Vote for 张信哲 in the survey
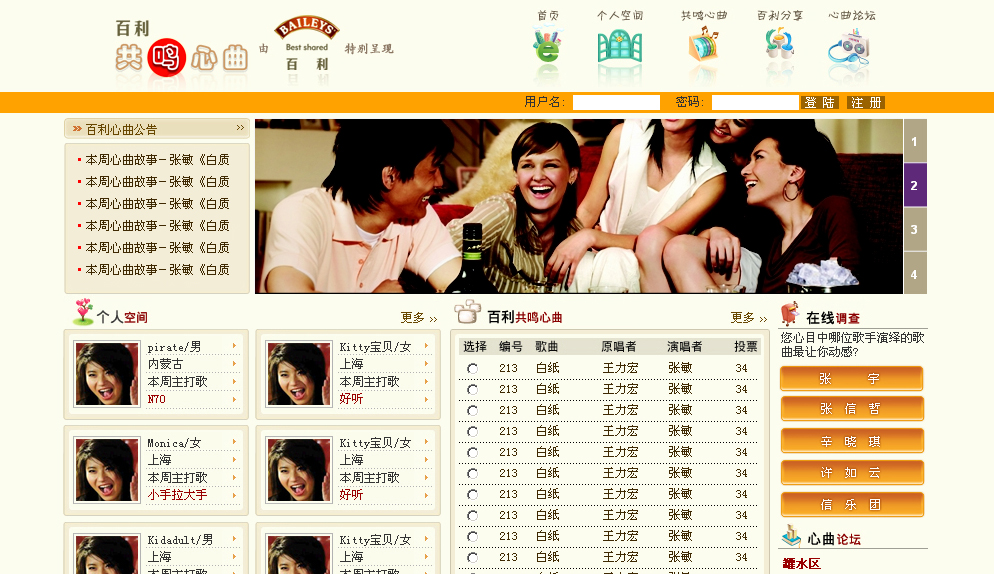The width and height of the screenshot is (994, 574). 851,409
